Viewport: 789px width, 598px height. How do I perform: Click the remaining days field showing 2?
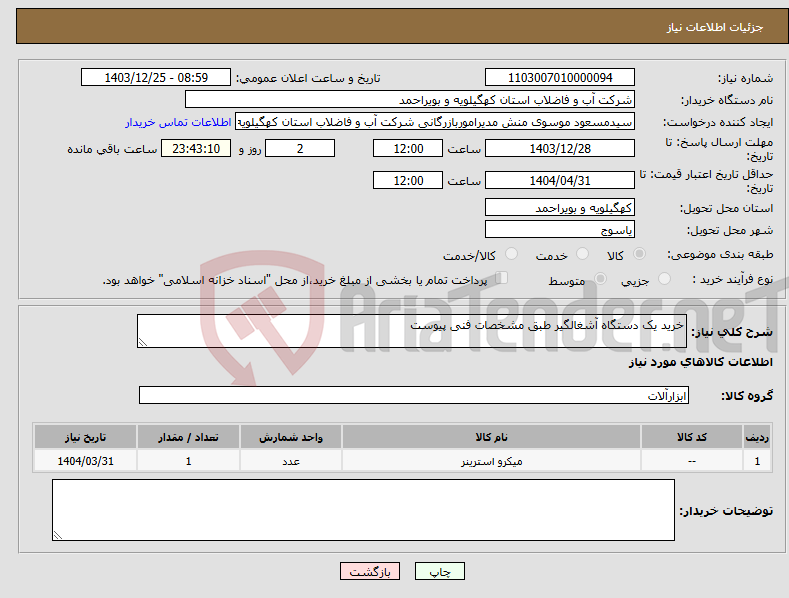pos(300,148)
